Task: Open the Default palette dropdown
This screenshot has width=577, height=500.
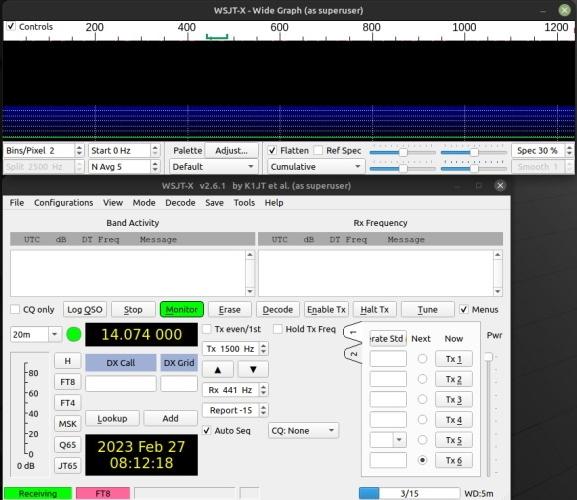Action: [213, 167]
